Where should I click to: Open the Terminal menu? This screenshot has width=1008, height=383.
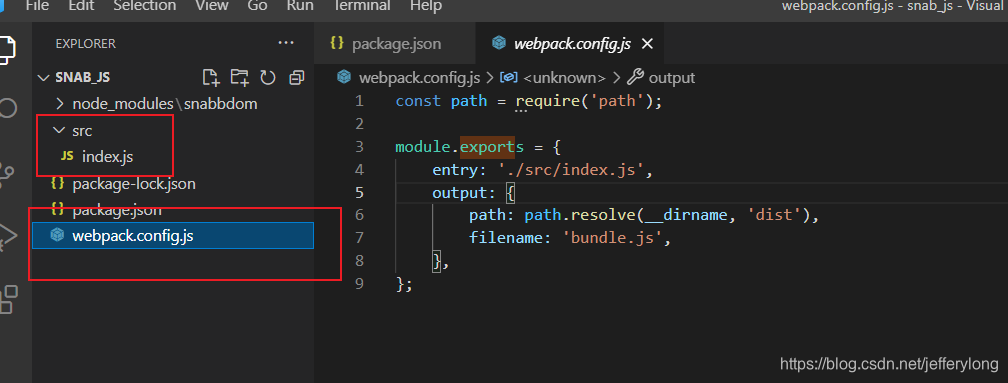click(362, 6)
